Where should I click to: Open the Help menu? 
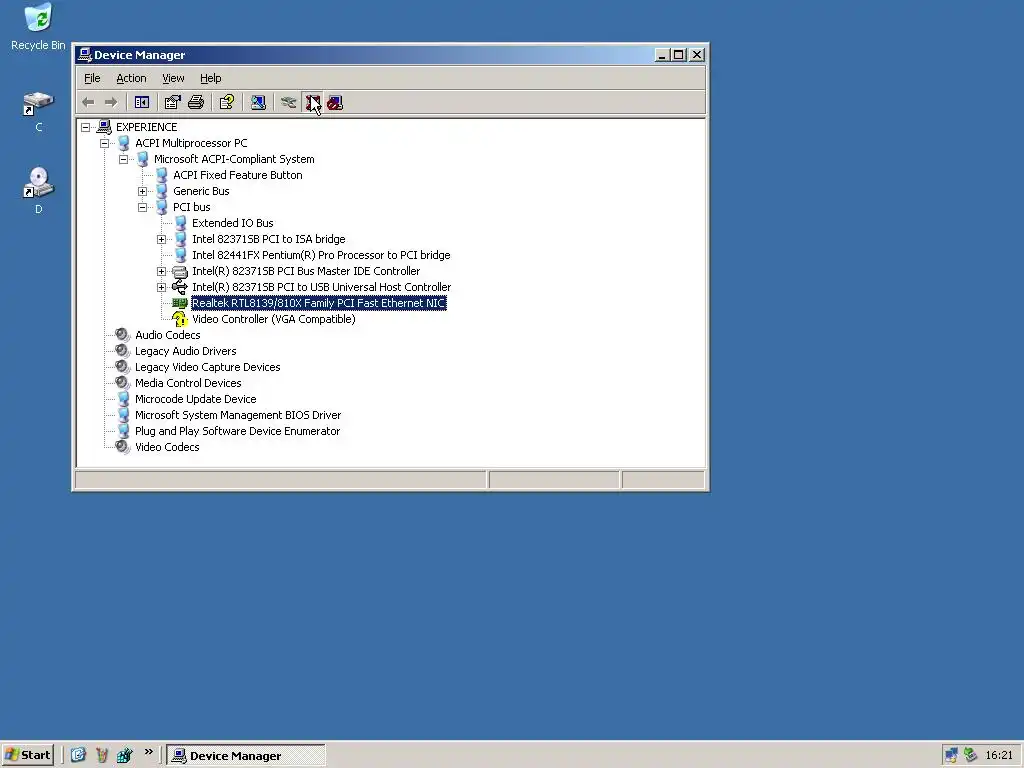click(210, 78)
